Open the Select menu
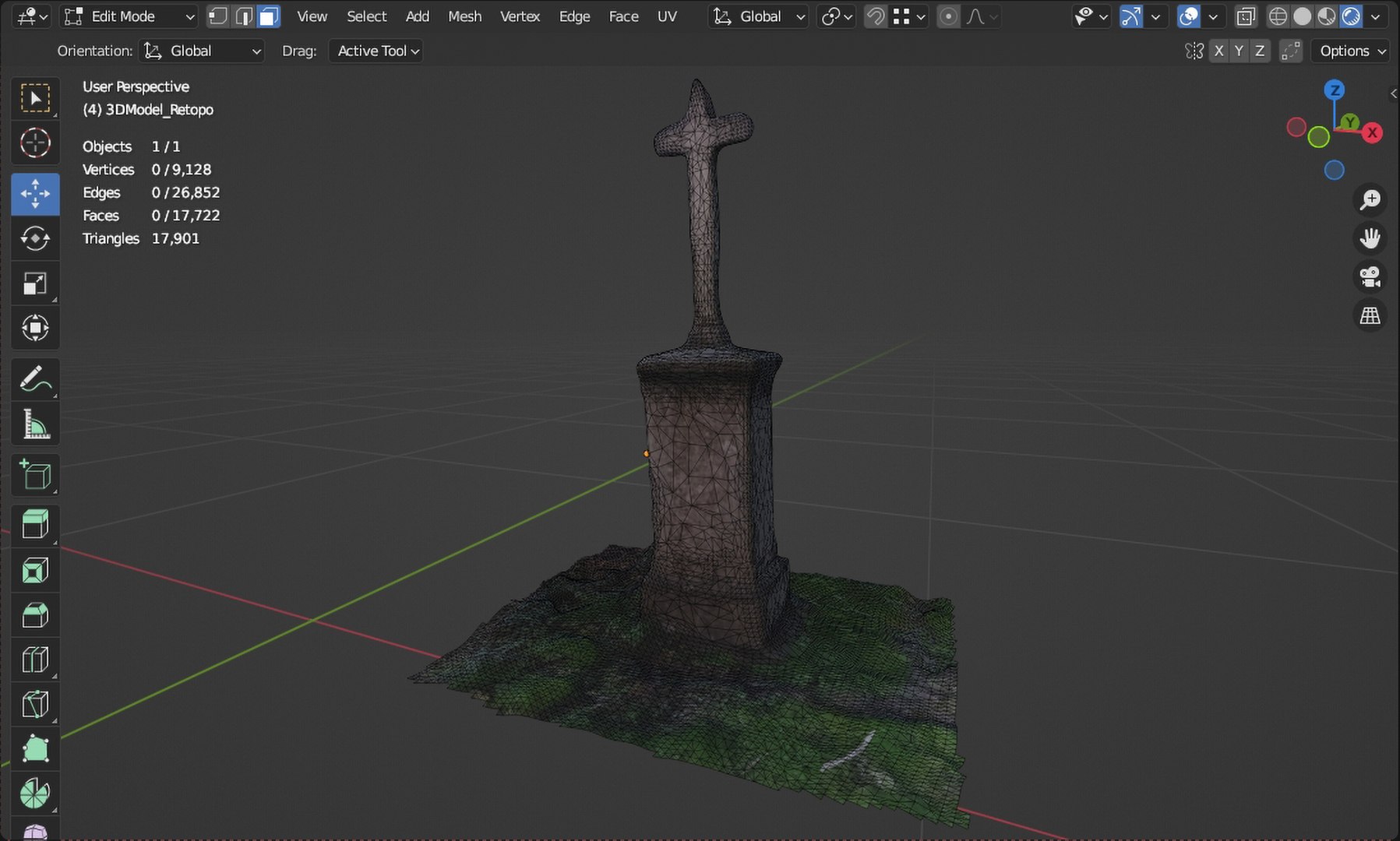This screenshot has width=1400, height=841. pos(366,16)
